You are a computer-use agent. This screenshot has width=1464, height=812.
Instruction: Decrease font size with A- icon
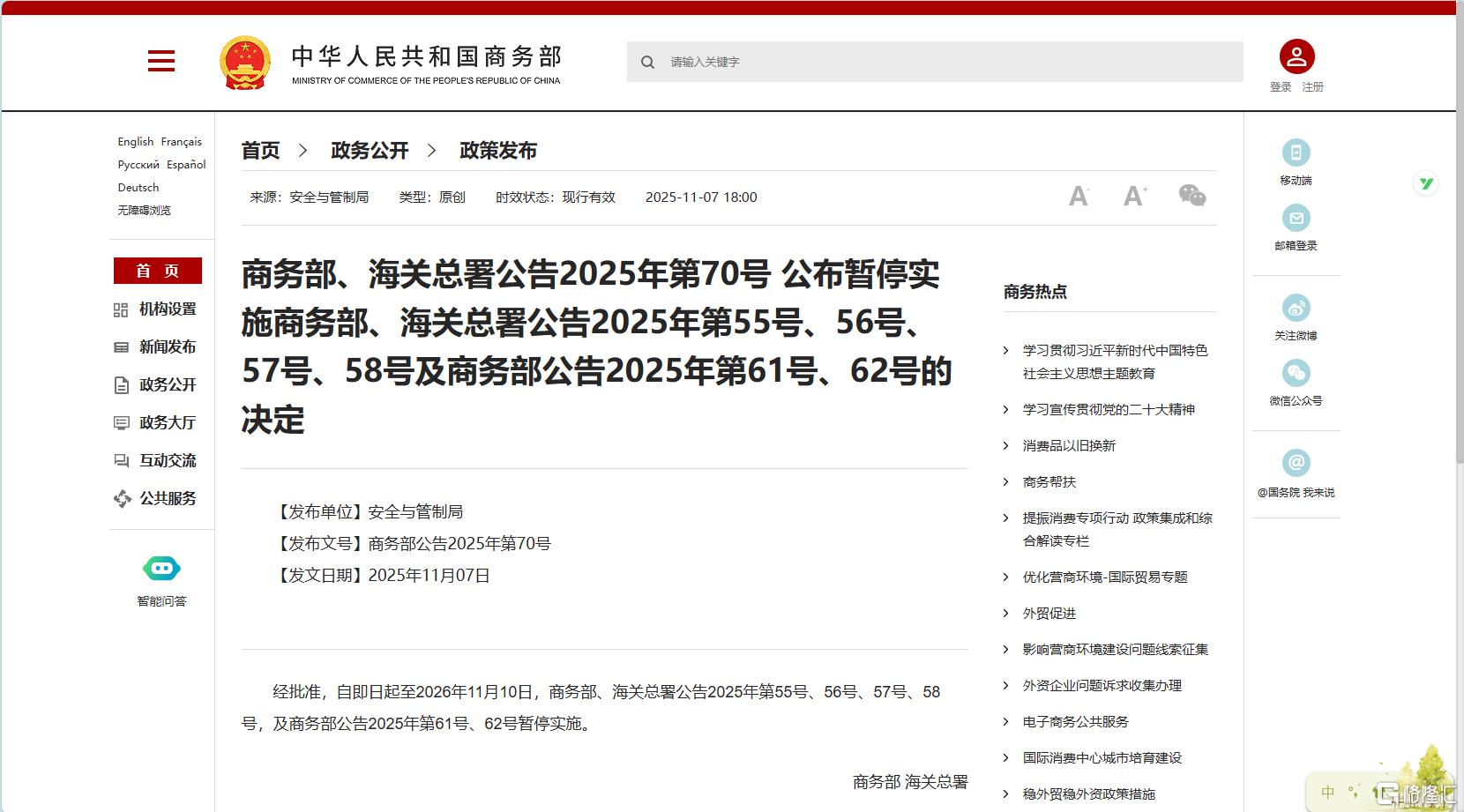(1079, 197)
